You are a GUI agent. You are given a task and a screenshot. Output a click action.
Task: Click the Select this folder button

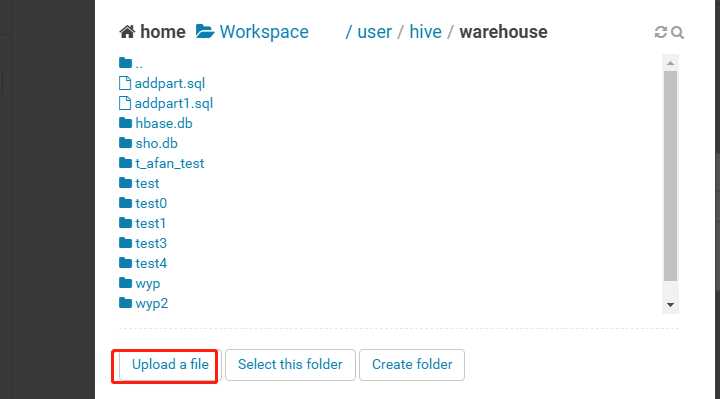point(290,365)
